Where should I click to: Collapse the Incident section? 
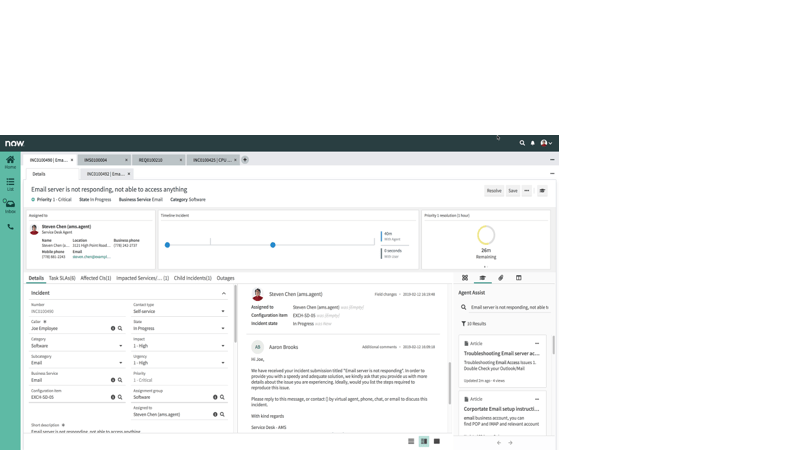click(224, 293)
